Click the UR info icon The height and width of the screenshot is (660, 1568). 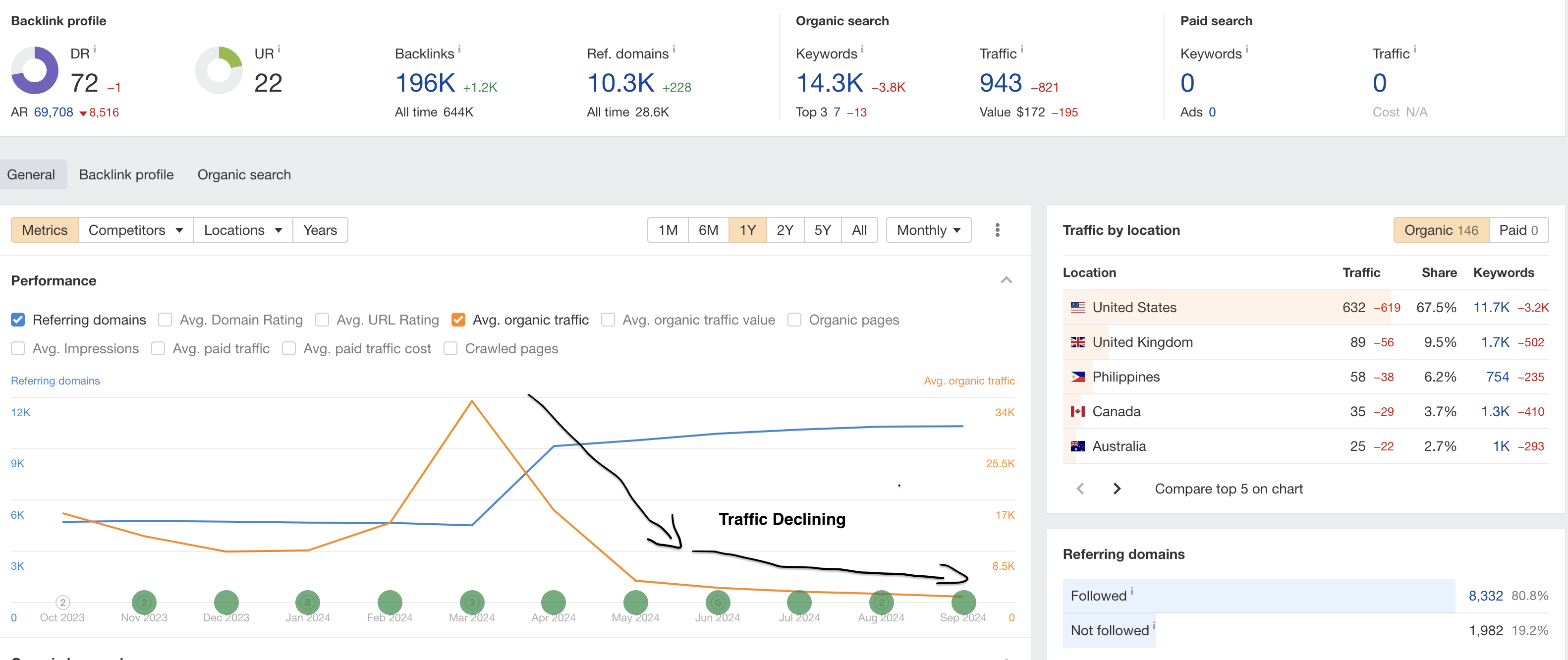(279, 49)
